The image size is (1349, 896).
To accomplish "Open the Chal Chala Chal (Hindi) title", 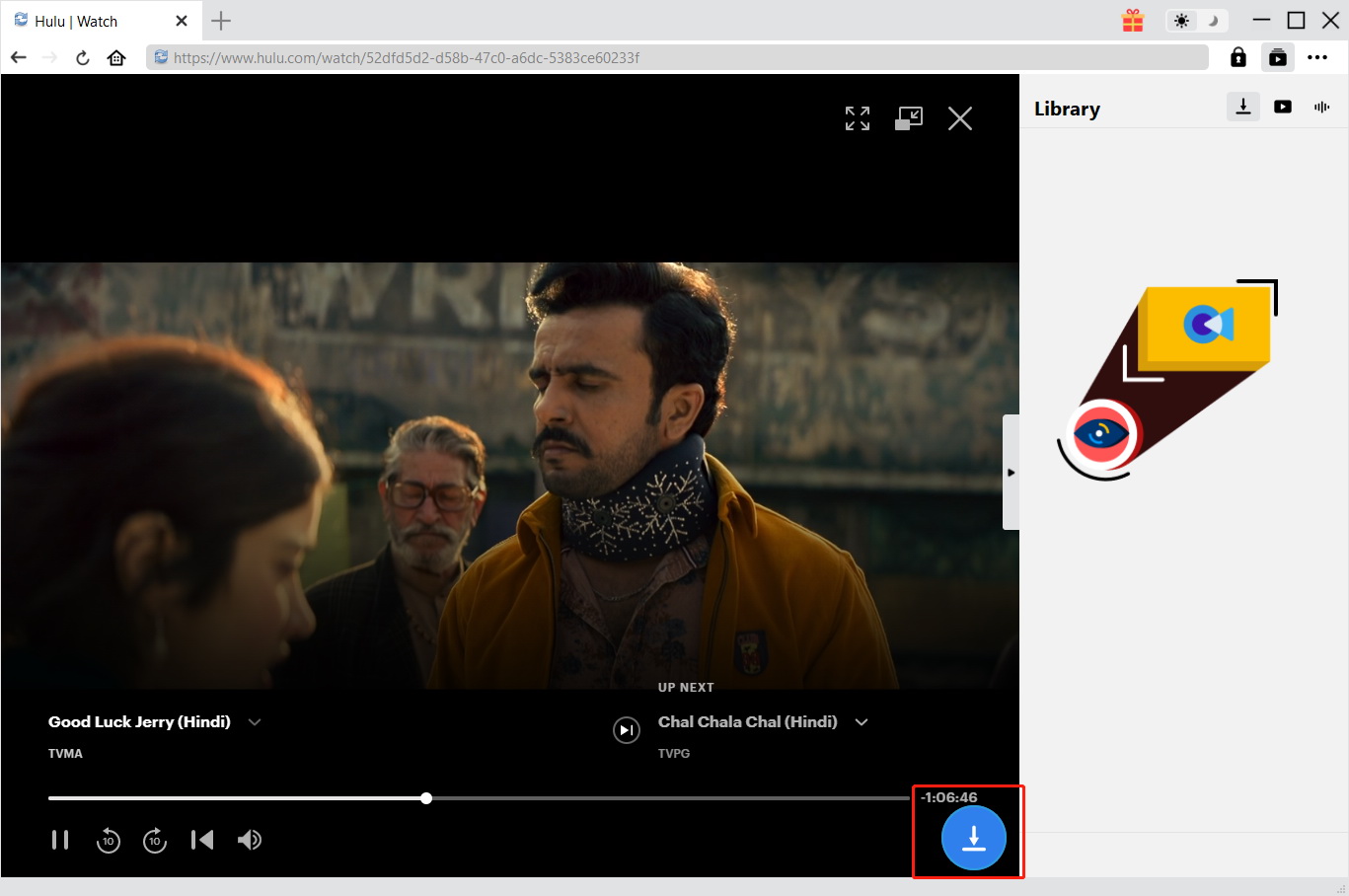I will tap(747, 722).
